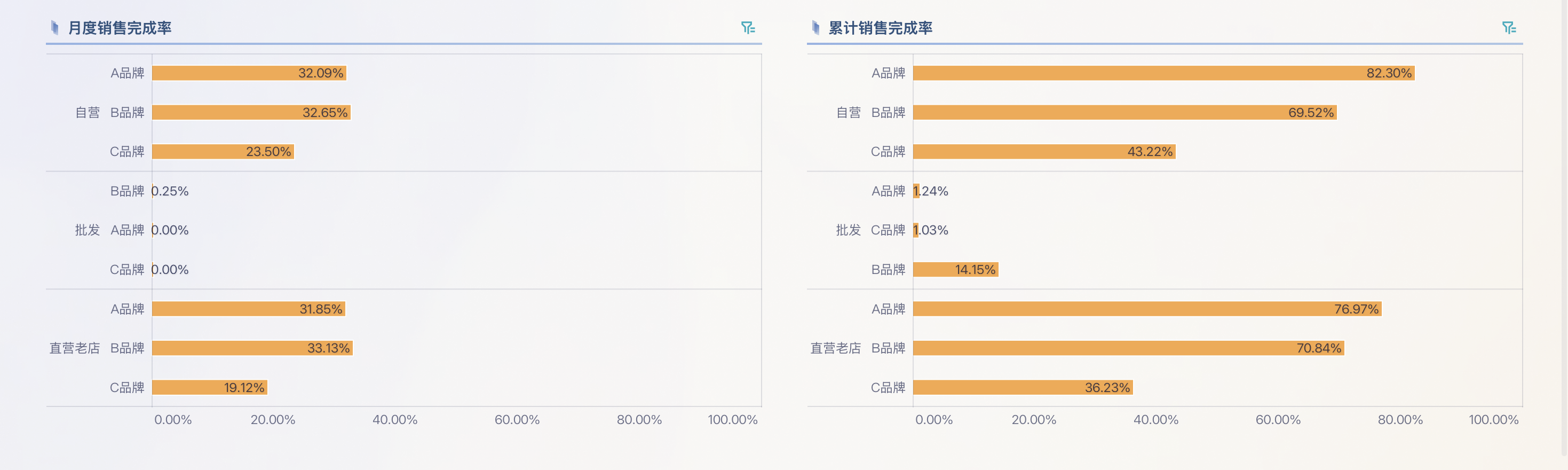Screen dimensions: 1568x470
Task: Click the 76.97% bar for 直营老店 A品牌
Action: coord(1147,309)
